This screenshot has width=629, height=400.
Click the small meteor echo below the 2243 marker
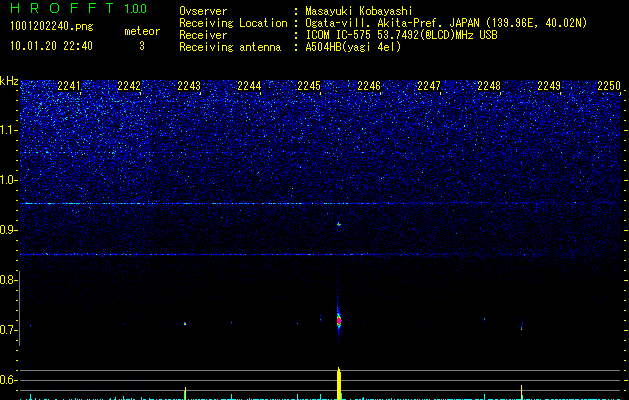pyautogui.click(x=185, y=323)
